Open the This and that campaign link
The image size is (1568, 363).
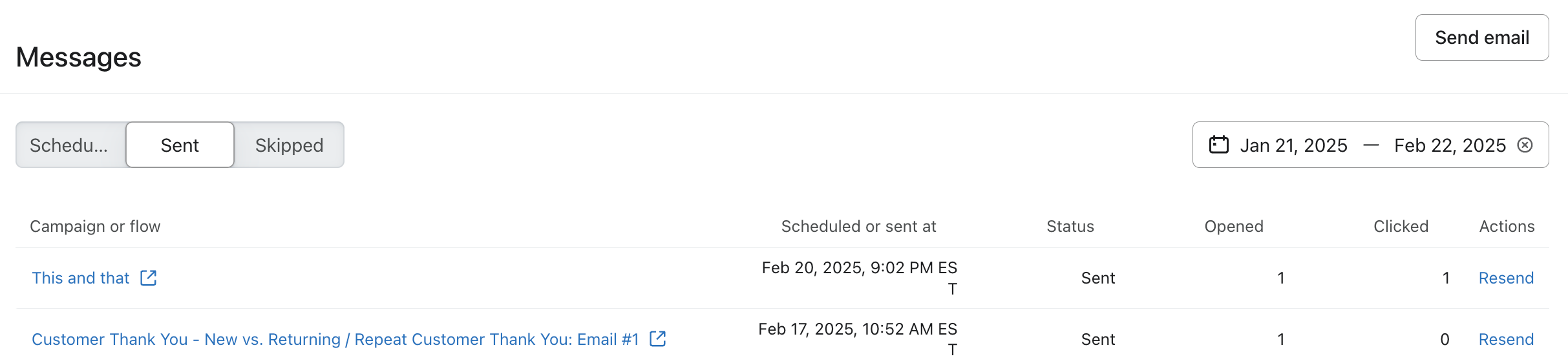[x=81, y=278]
